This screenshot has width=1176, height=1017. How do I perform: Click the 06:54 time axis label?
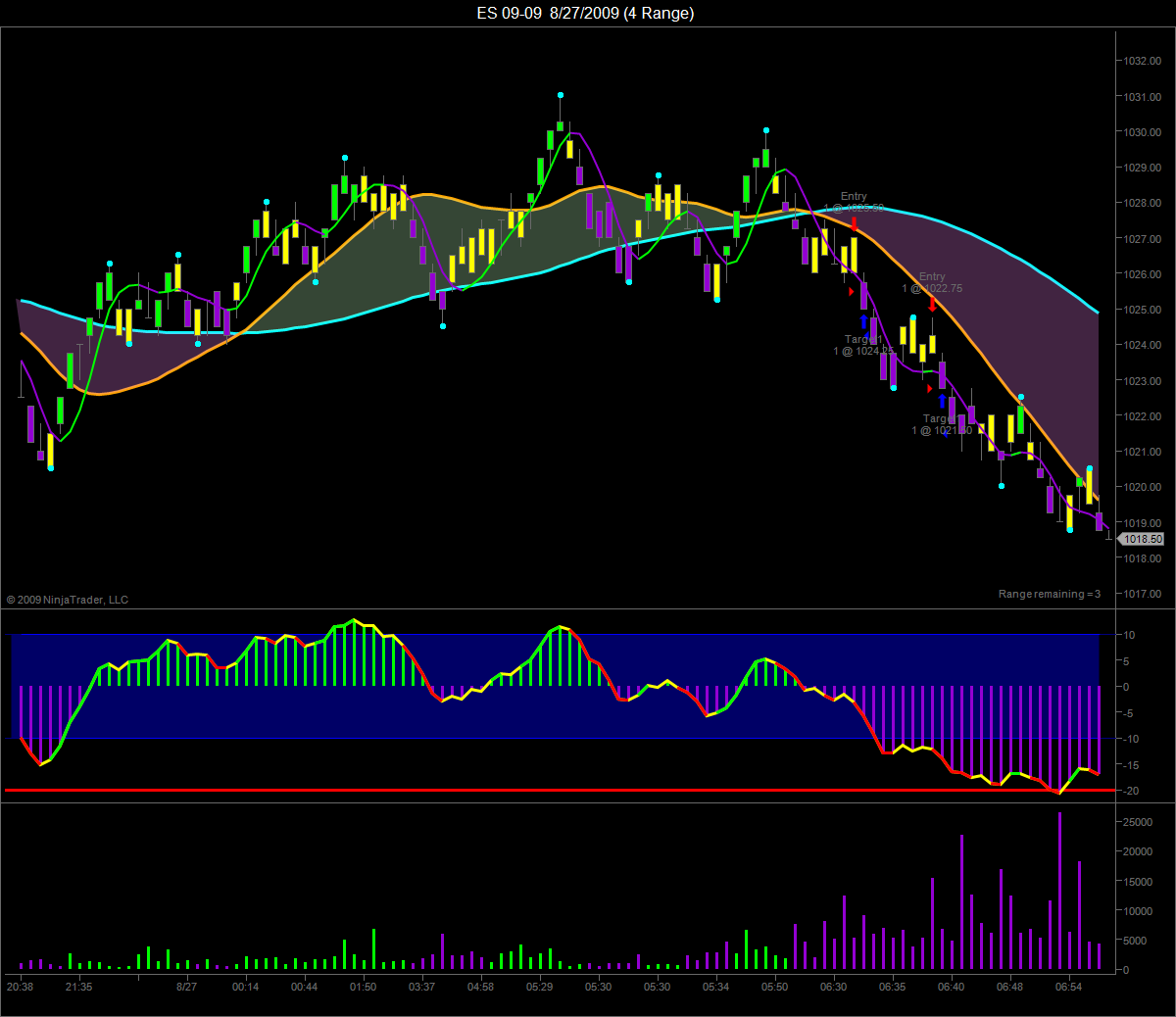1068,987
